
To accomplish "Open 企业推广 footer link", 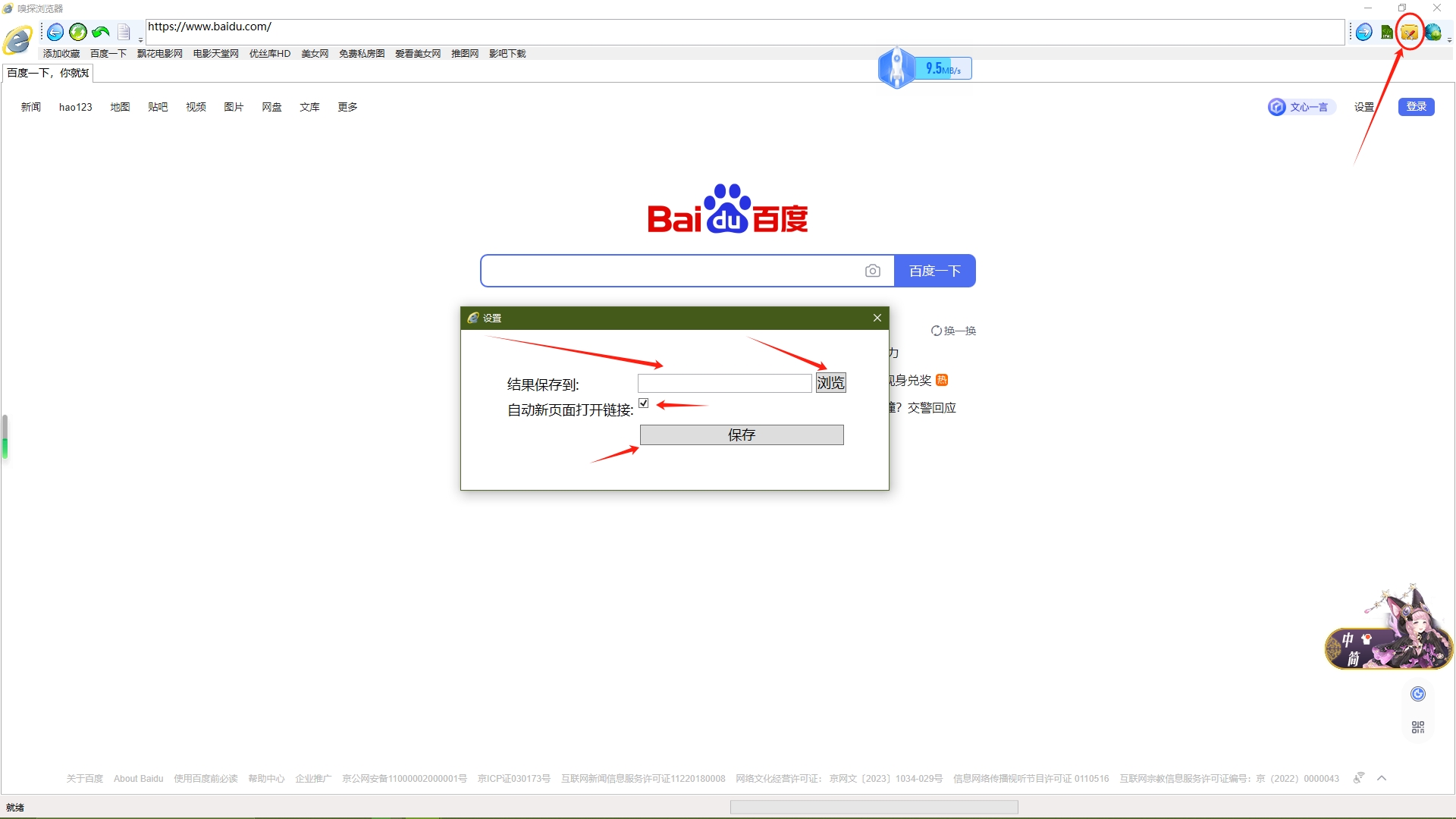I will click(313, 779).
